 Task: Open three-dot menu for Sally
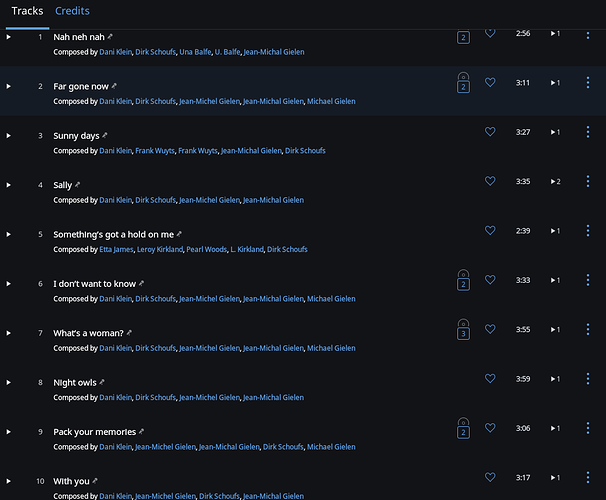(x=588, y=181)
